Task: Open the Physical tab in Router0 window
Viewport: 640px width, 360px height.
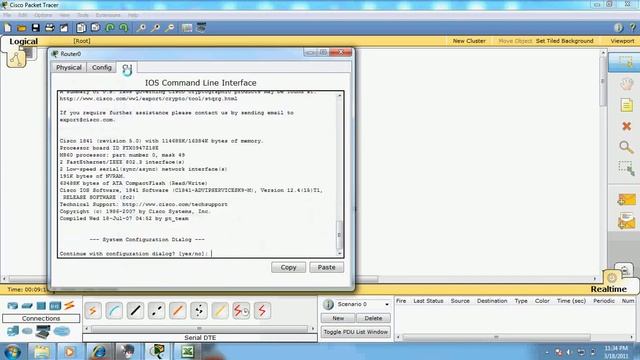Action: [69, 68]
